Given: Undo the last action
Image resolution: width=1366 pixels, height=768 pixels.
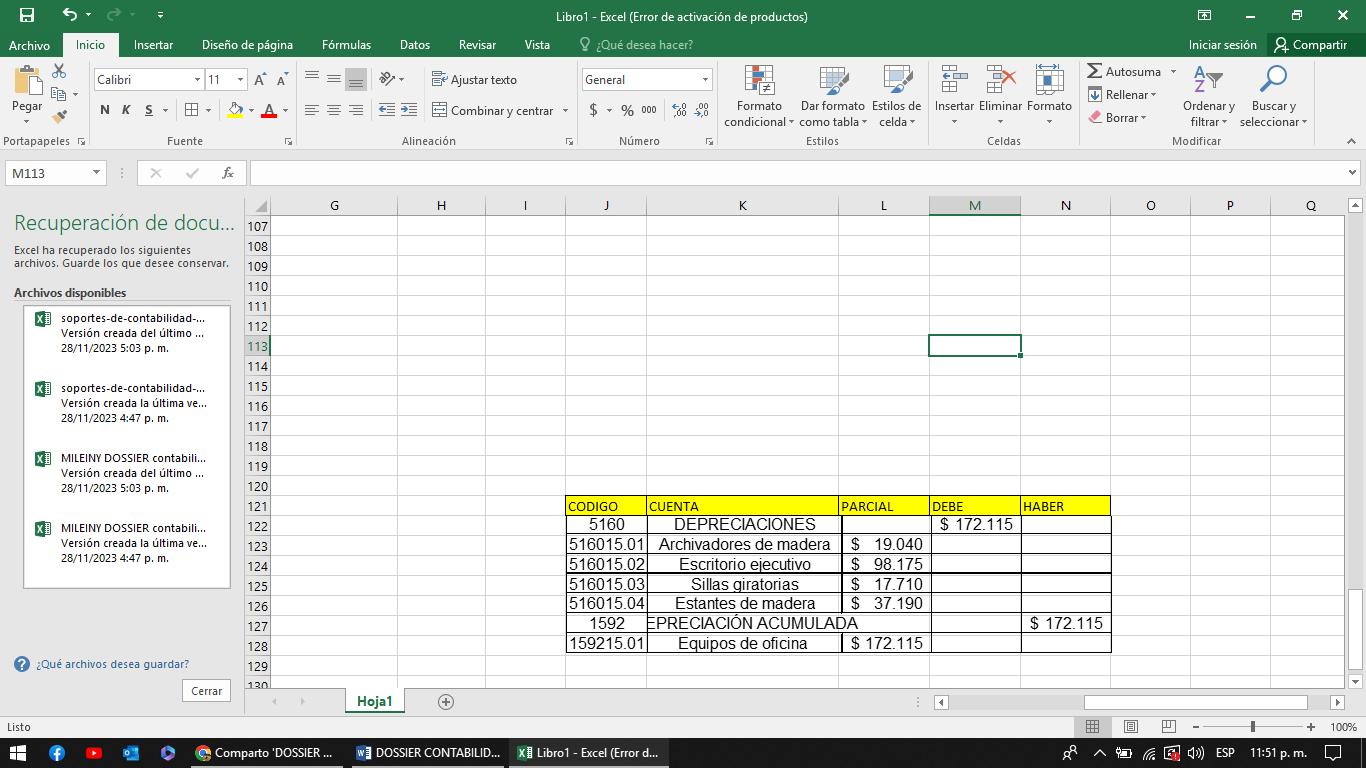Looking at the screenshot, I should tap(69, 15).
